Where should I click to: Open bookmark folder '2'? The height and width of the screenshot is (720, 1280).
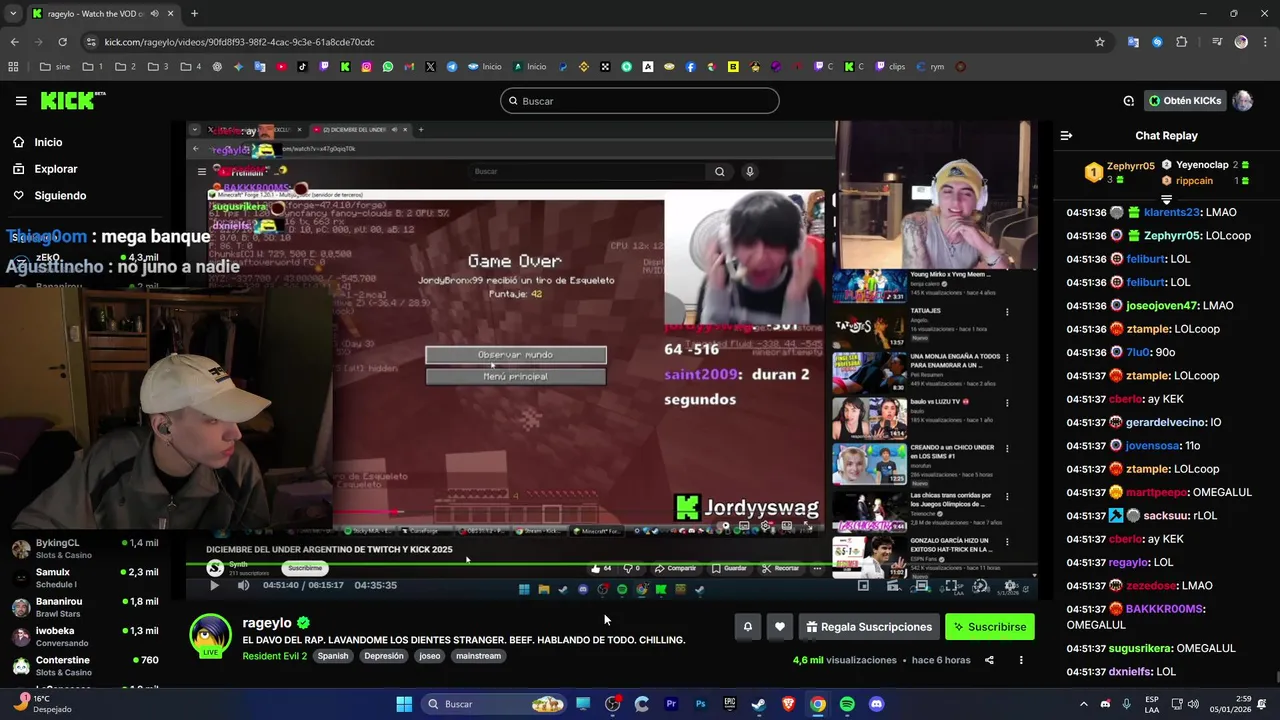pos(125,67)
